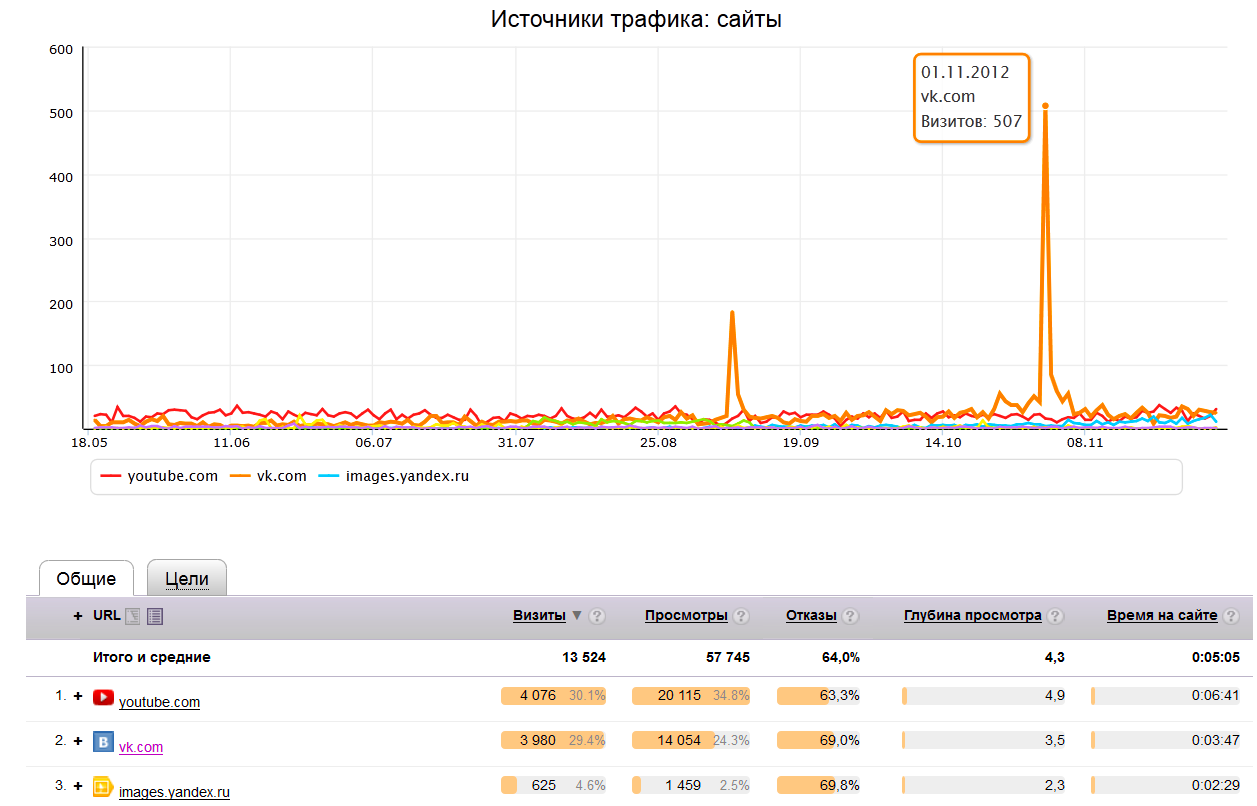Click the 25.08 date label on the axis
The height and width of the screenshot is (806, 1257).
tap(658, 442)
